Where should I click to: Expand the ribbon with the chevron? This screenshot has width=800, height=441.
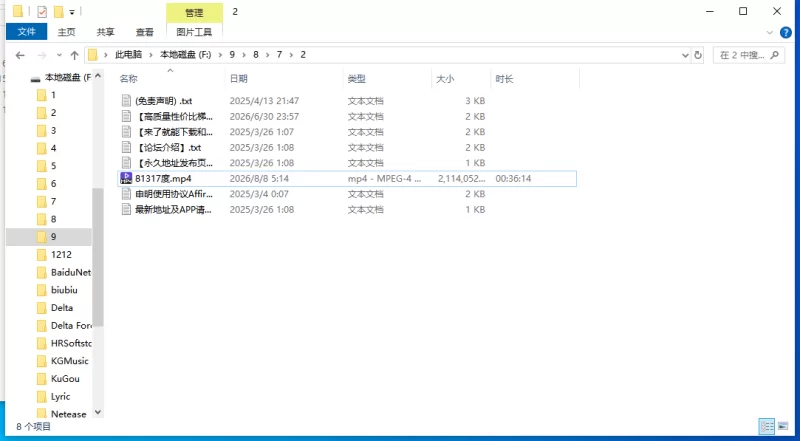[770, 32]
